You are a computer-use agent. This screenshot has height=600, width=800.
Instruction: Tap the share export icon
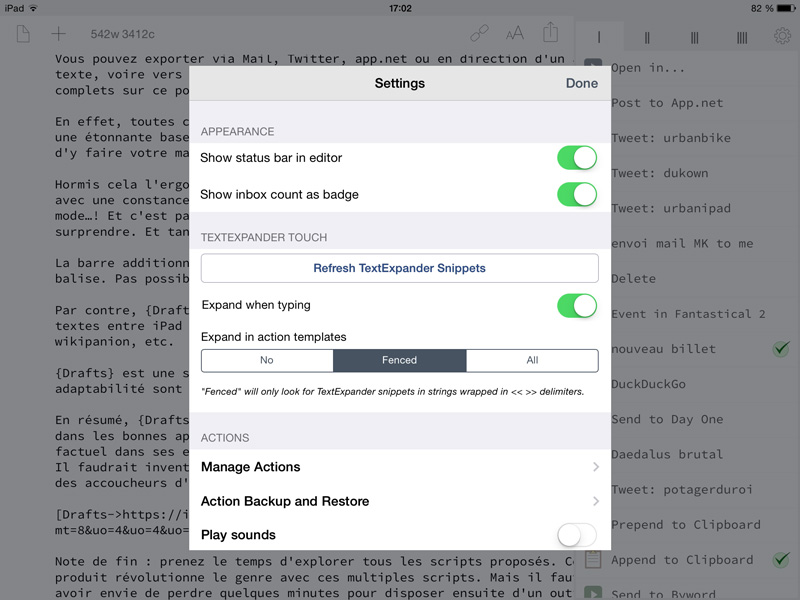551,32
